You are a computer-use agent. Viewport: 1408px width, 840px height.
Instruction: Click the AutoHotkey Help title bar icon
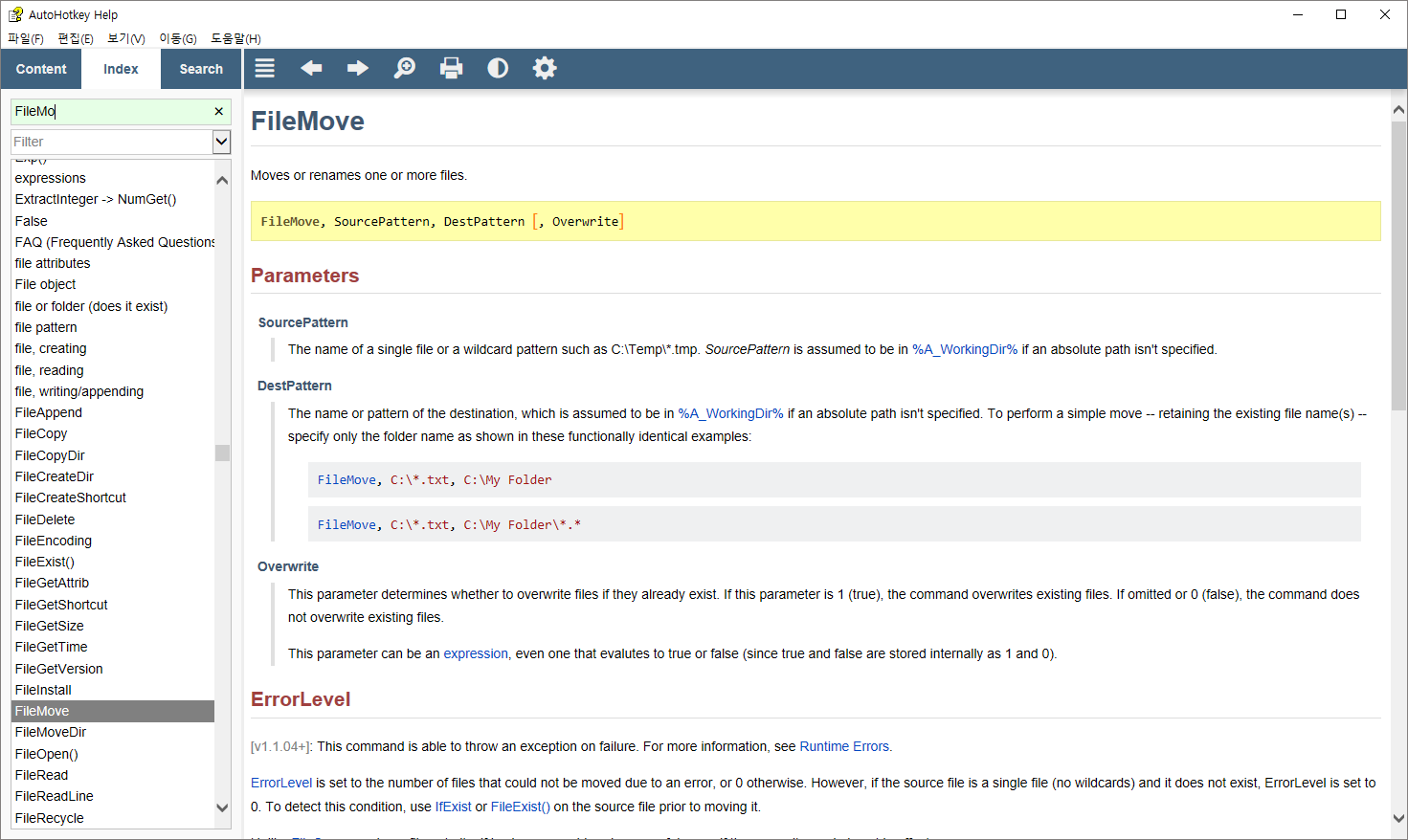(15, 14)
